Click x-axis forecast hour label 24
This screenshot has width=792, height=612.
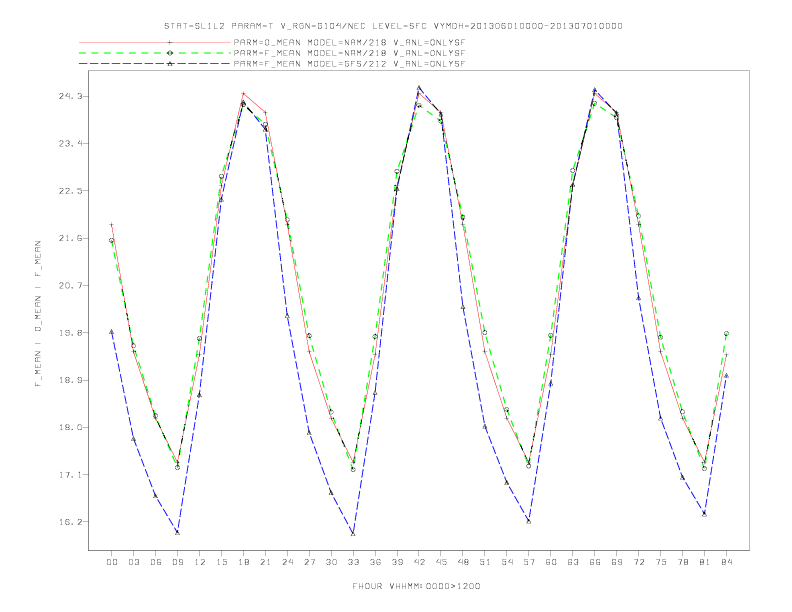click(287, 562)
